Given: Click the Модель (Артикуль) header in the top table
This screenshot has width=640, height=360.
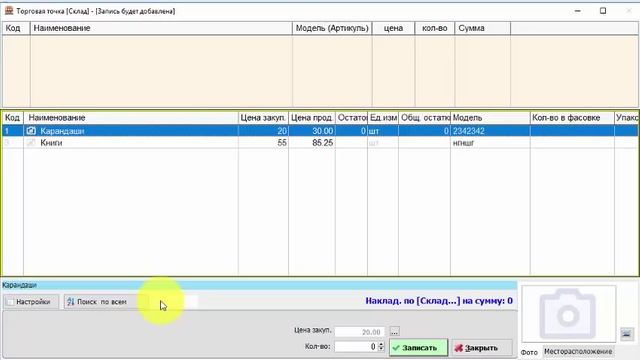Looking at the screenshot, I should (332, 28).
